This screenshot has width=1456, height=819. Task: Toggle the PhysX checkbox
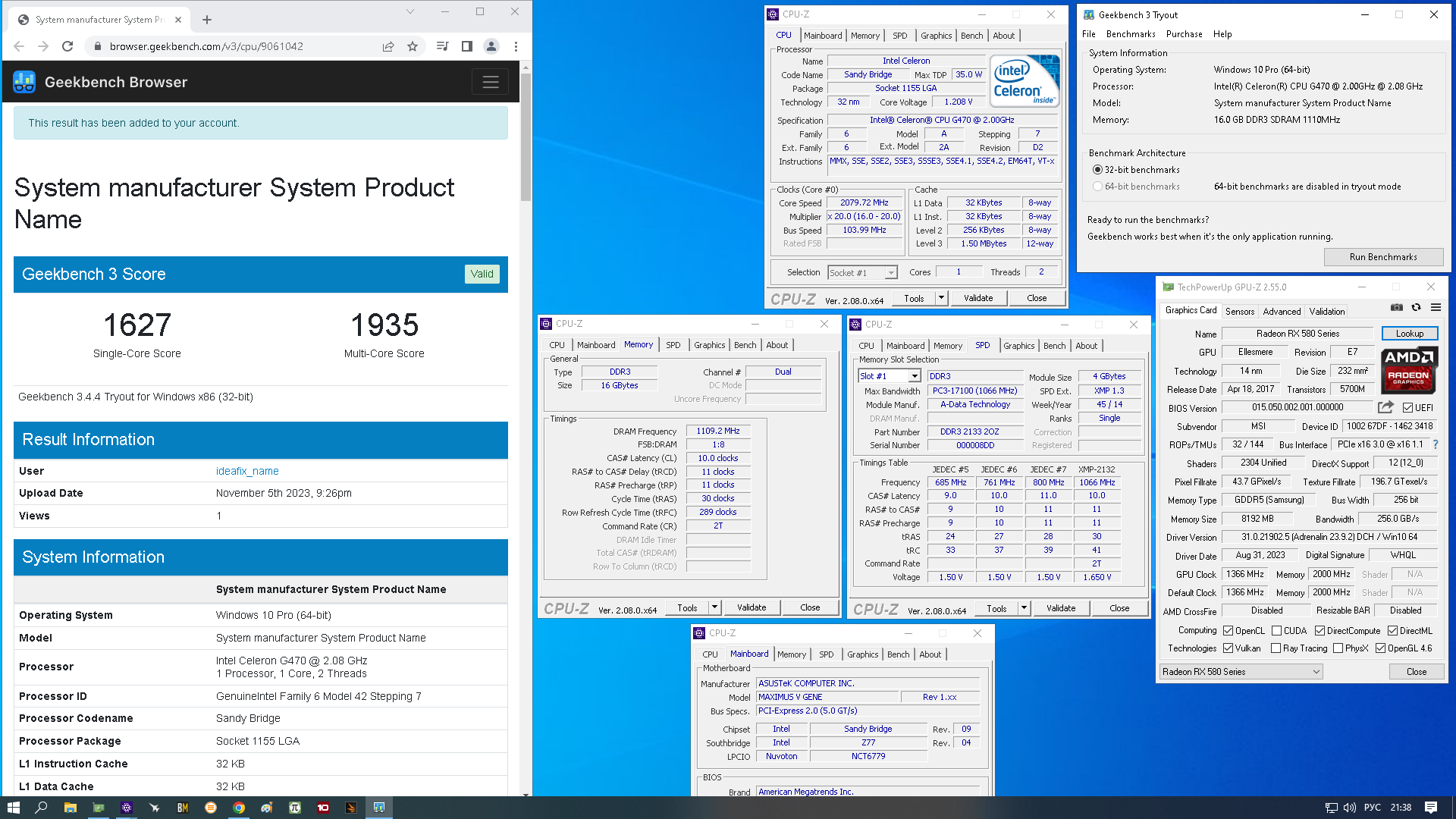tap(1338, 648)
